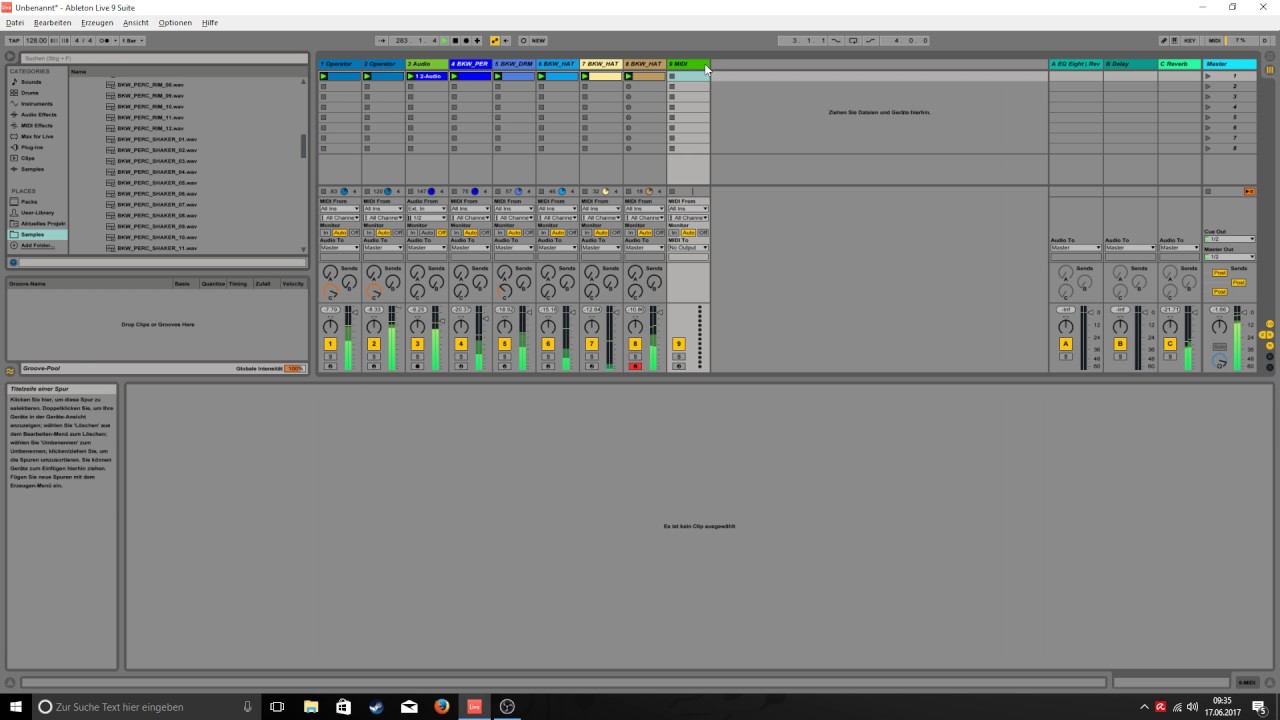The height and width of the screenshot is (720, 1280).
Task: Open the Bearbeiten menu
Action: point(52,22)
